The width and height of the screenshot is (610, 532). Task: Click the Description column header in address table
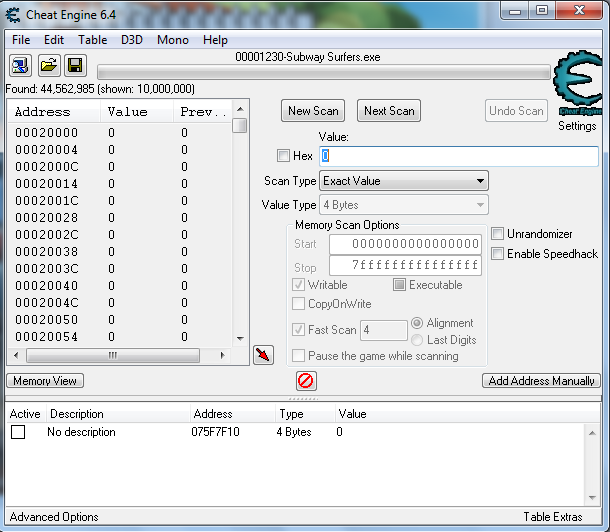click(118, 414)
